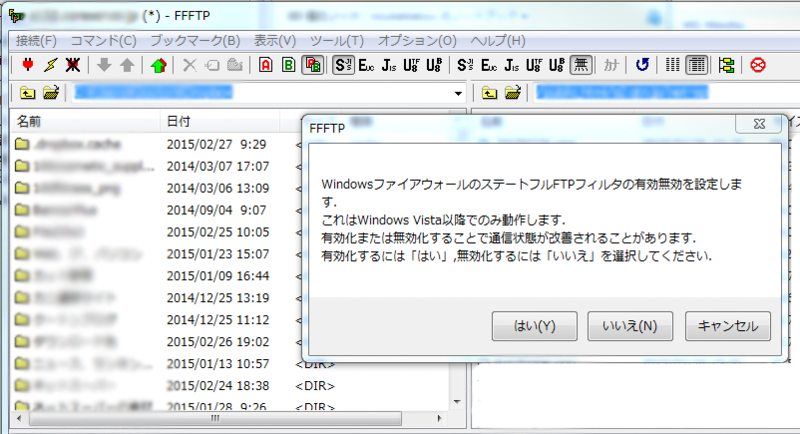Click date 2014/03/06 13:09
Screen dimensions: 800x434
(218, 188)
